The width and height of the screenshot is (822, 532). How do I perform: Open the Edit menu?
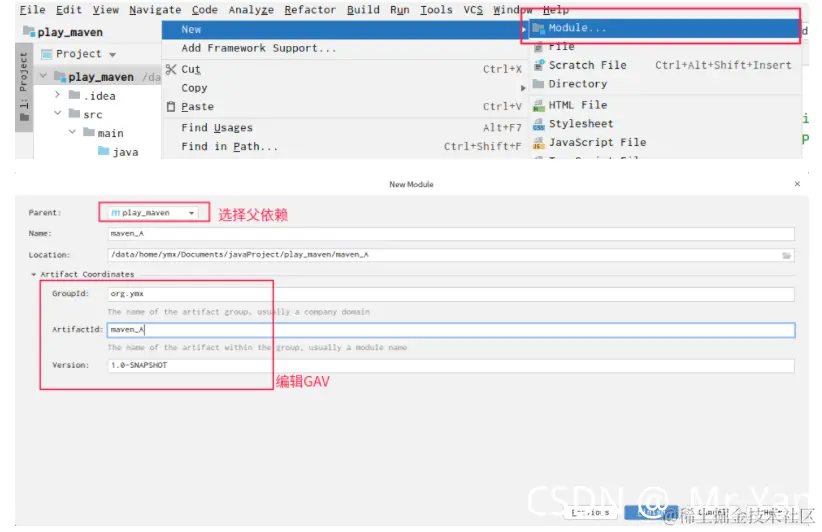click(x=69, y=9)
